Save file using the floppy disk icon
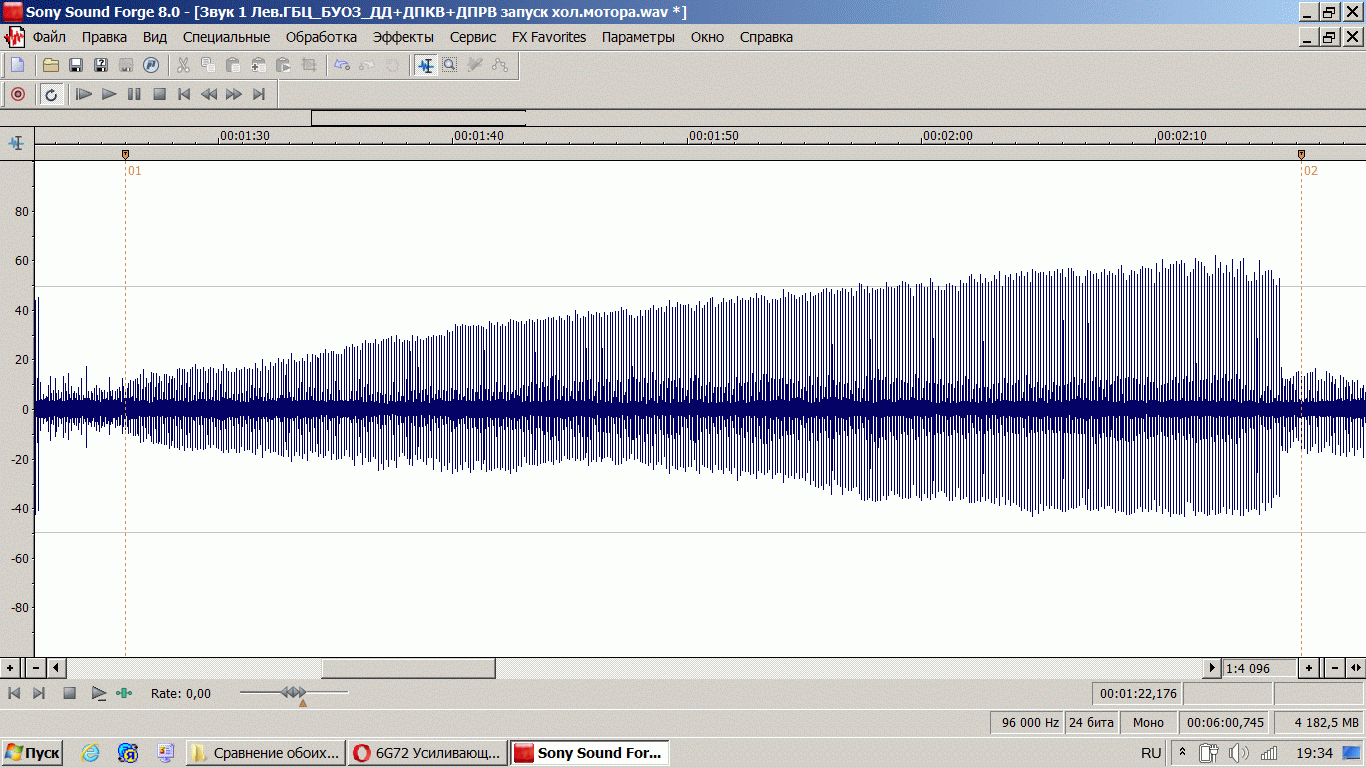 pyautogui.click(x=75, y=65)
